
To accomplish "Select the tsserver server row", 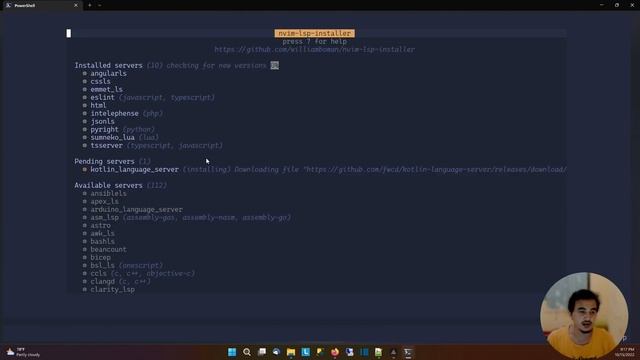I will [153, 145].
